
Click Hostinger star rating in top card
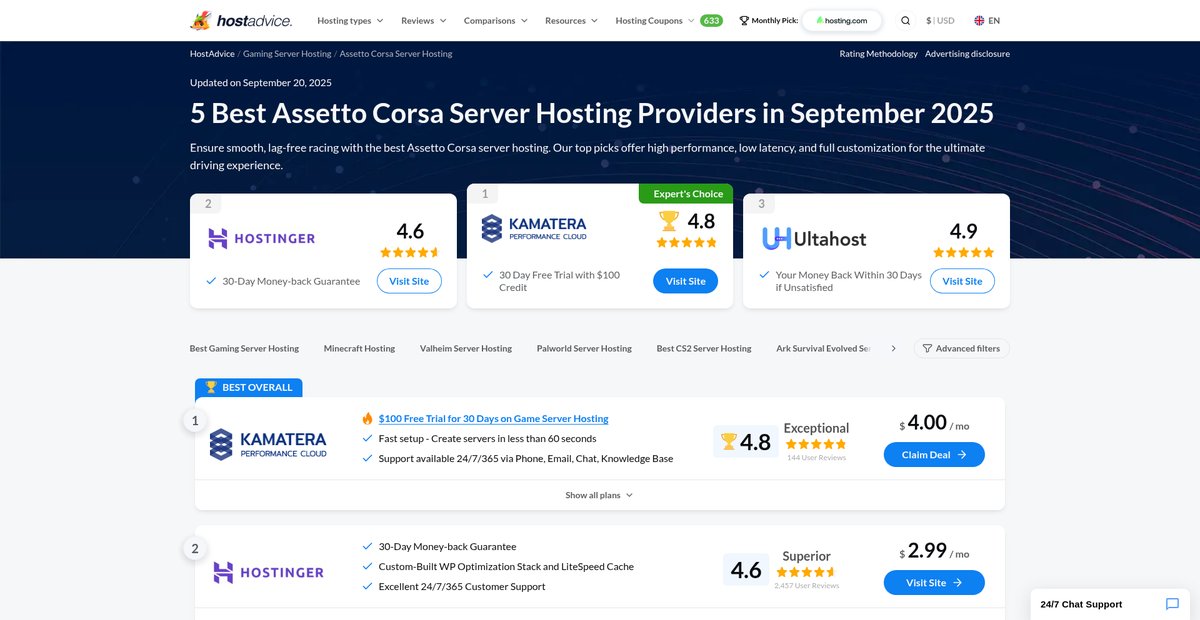click(x=409, y=253)
